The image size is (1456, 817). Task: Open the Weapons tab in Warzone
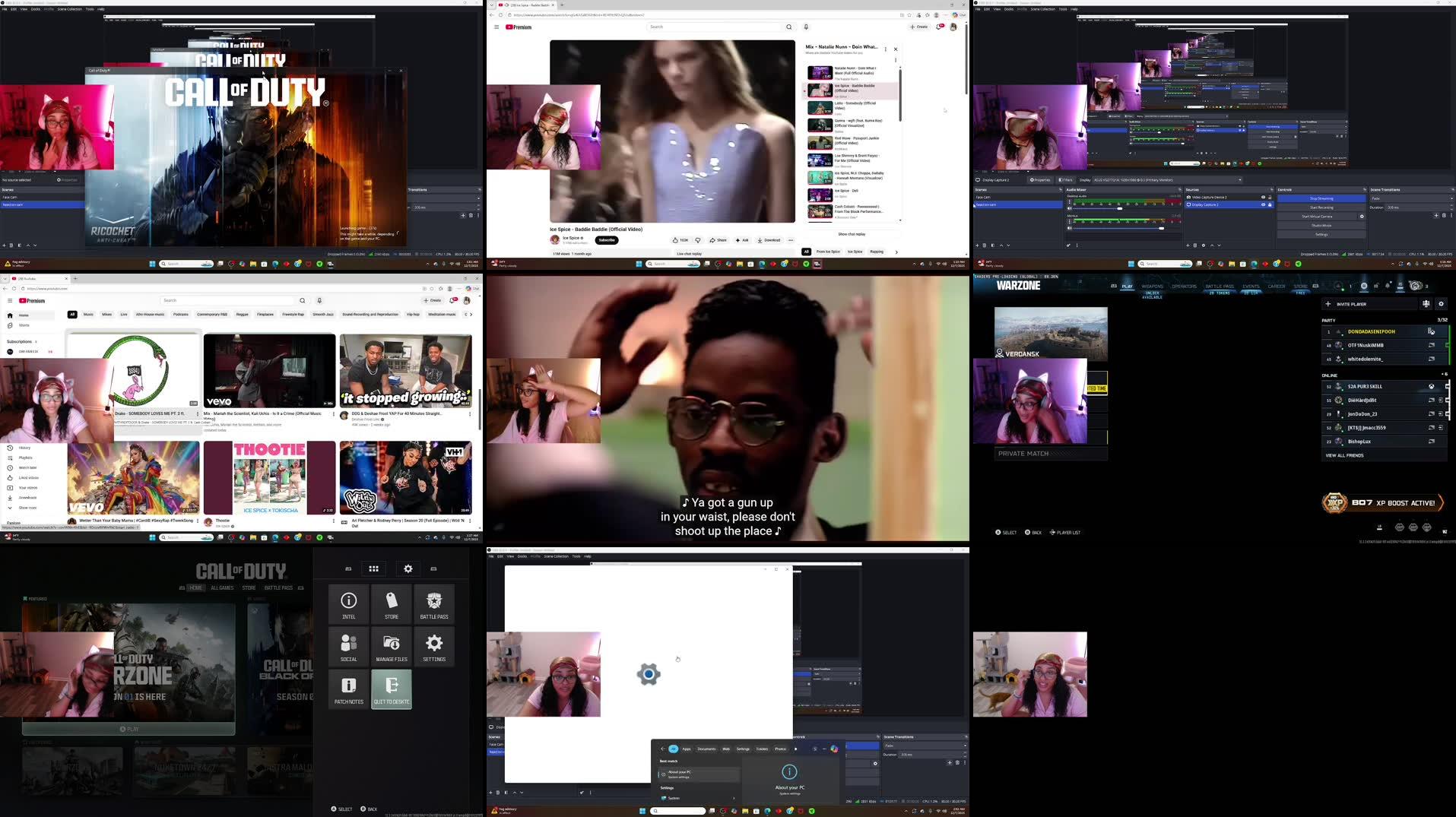(x=1152, y=287)
